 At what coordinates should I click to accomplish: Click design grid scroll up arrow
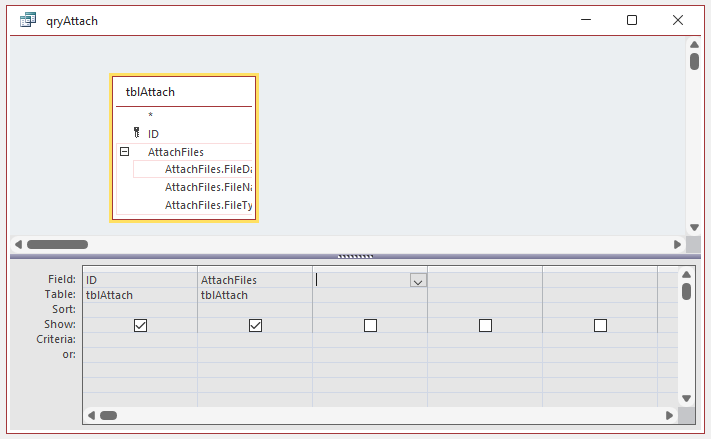click(686, 274)
